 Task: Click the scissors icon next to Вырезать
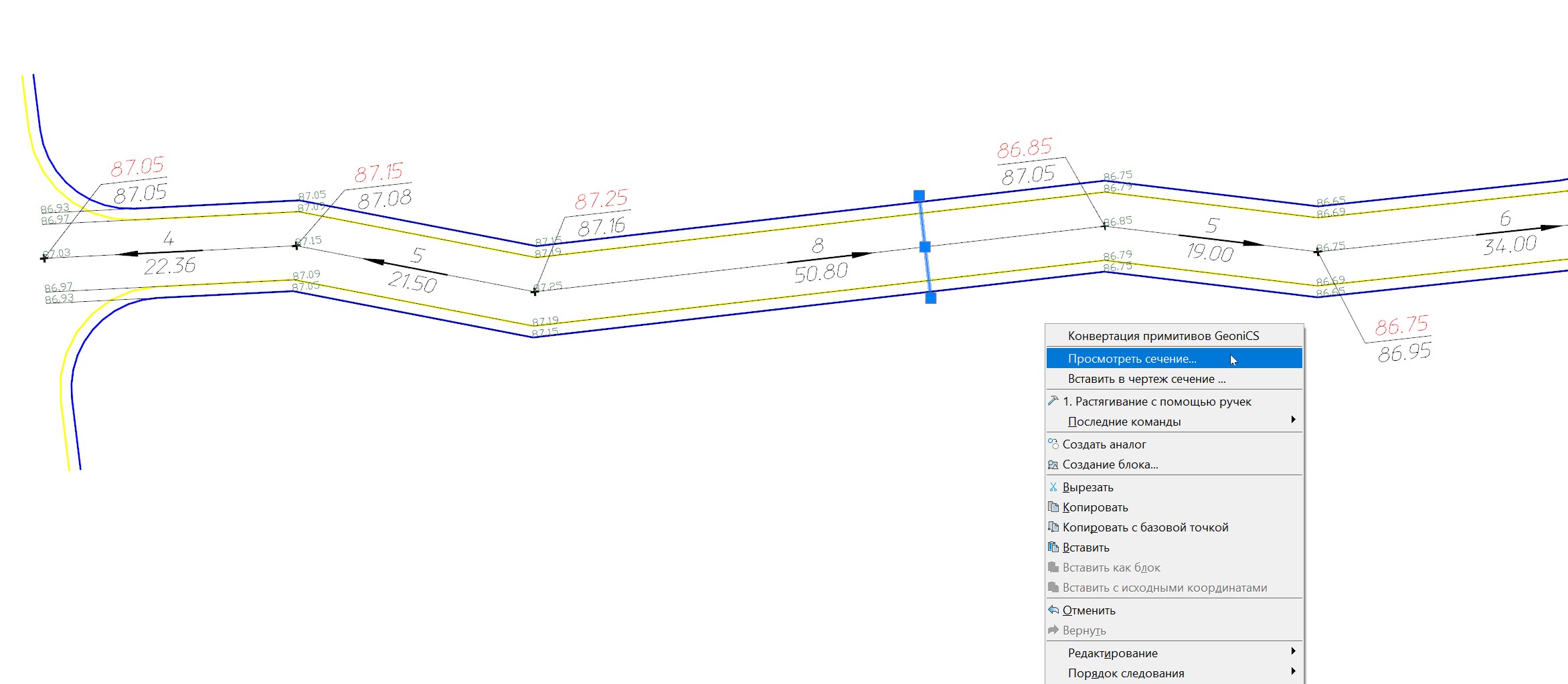(1053, 487)
